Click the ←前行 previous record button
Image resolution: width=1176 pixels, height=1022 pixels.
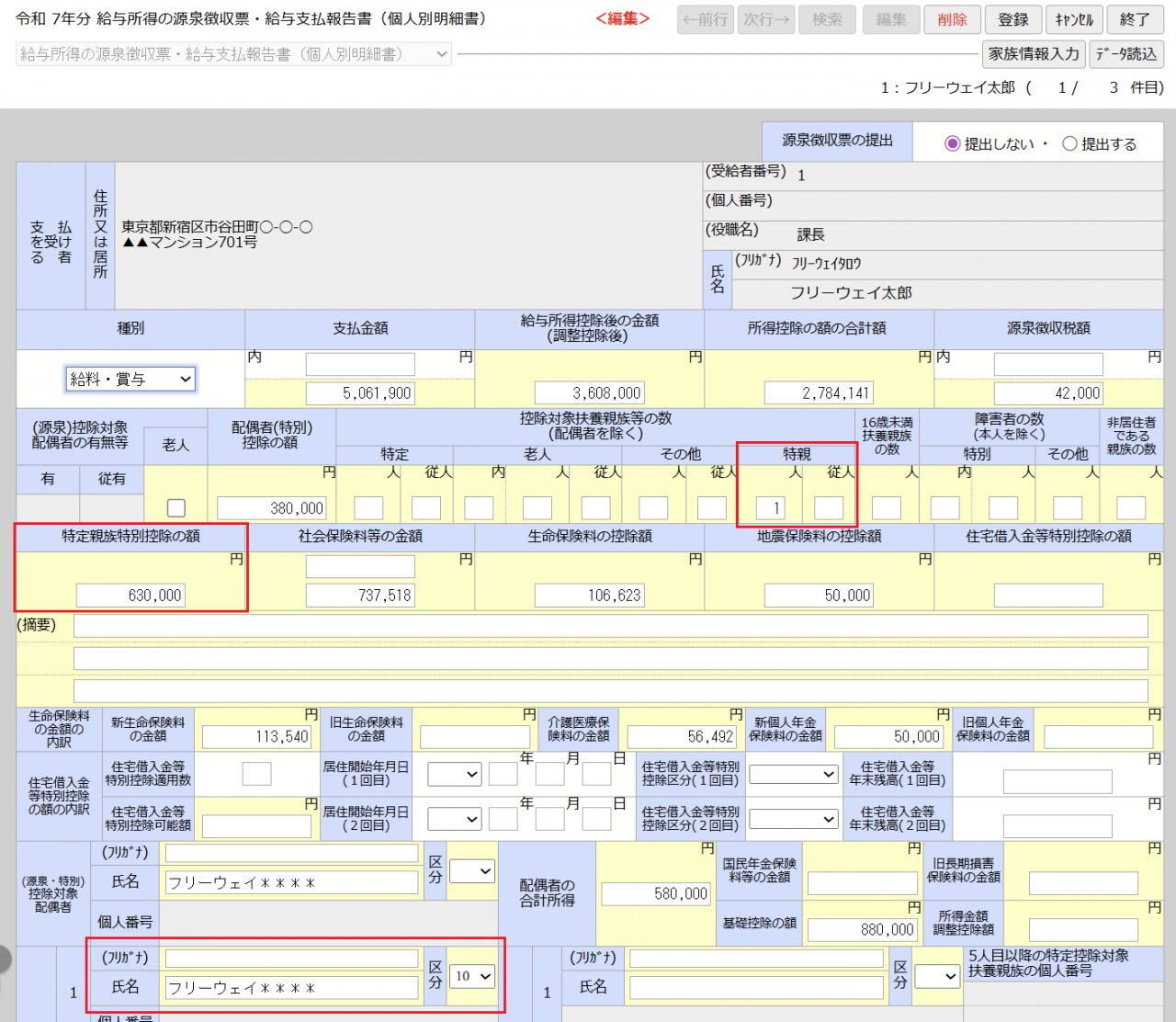click(705, 19)
